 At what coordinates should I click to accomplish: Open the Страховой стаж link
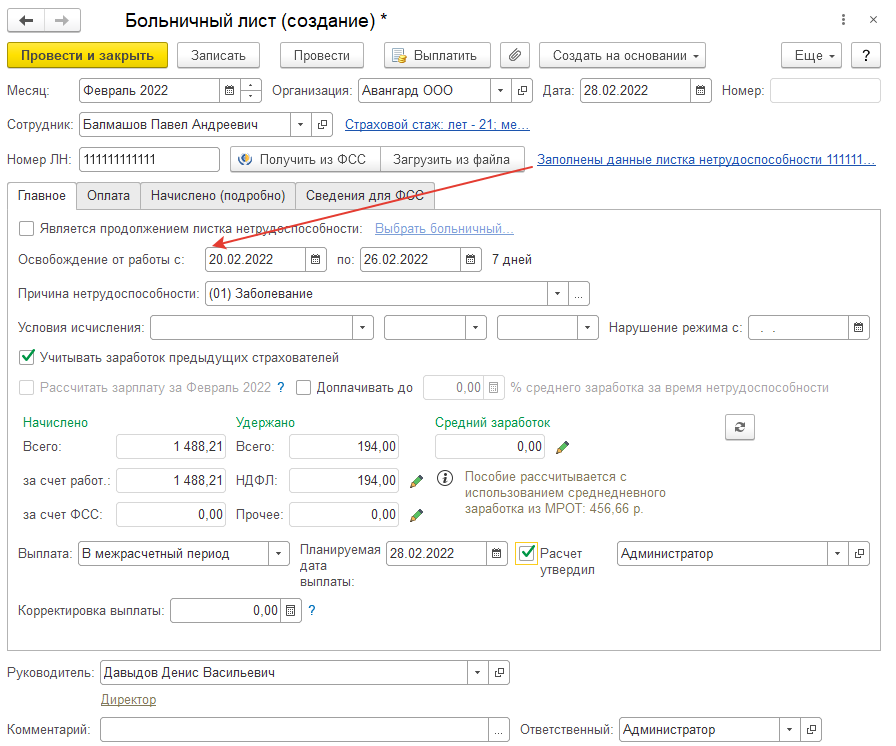437,125
